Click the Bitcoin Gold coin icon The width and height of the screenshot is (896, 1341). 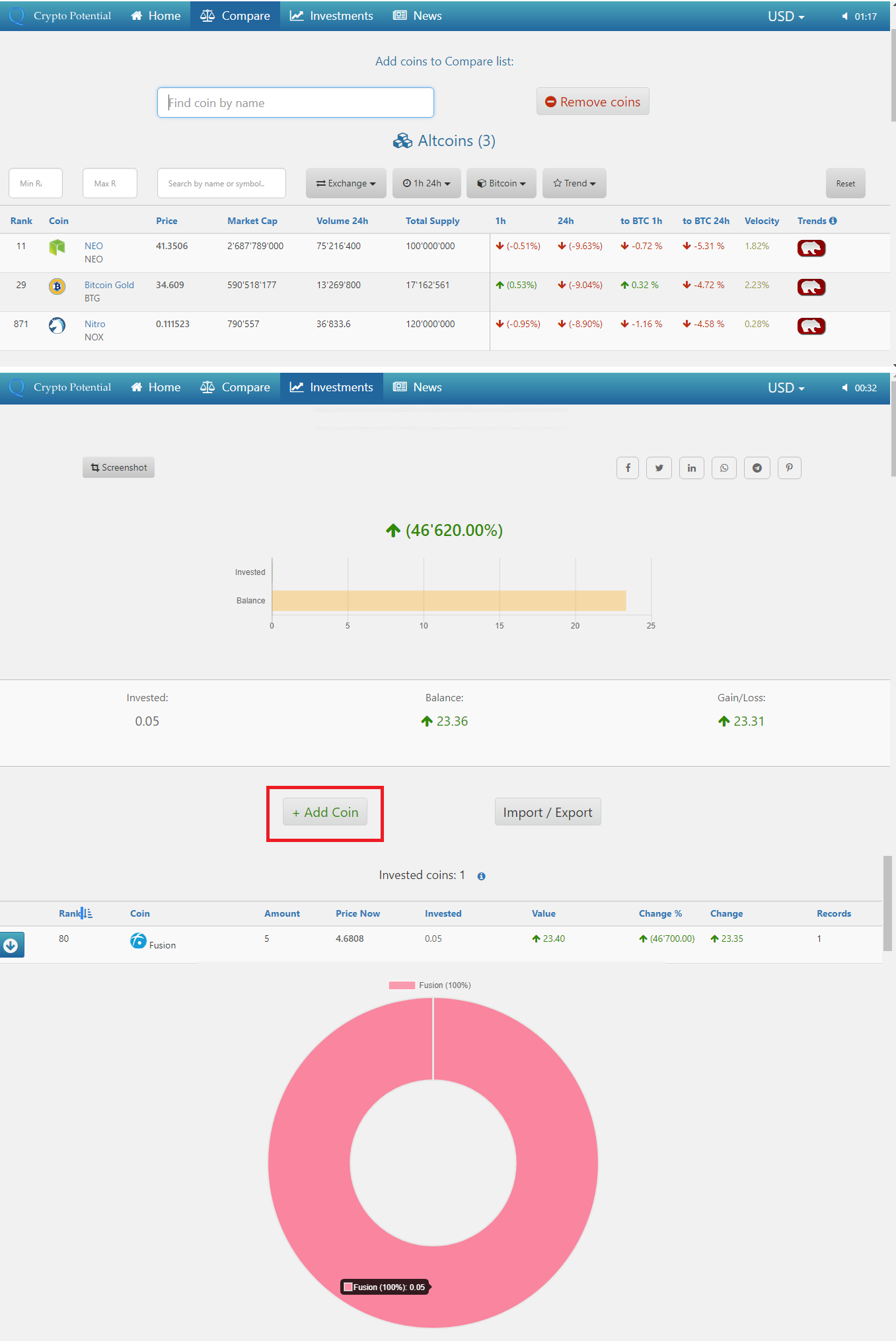[x=57, y=286]
